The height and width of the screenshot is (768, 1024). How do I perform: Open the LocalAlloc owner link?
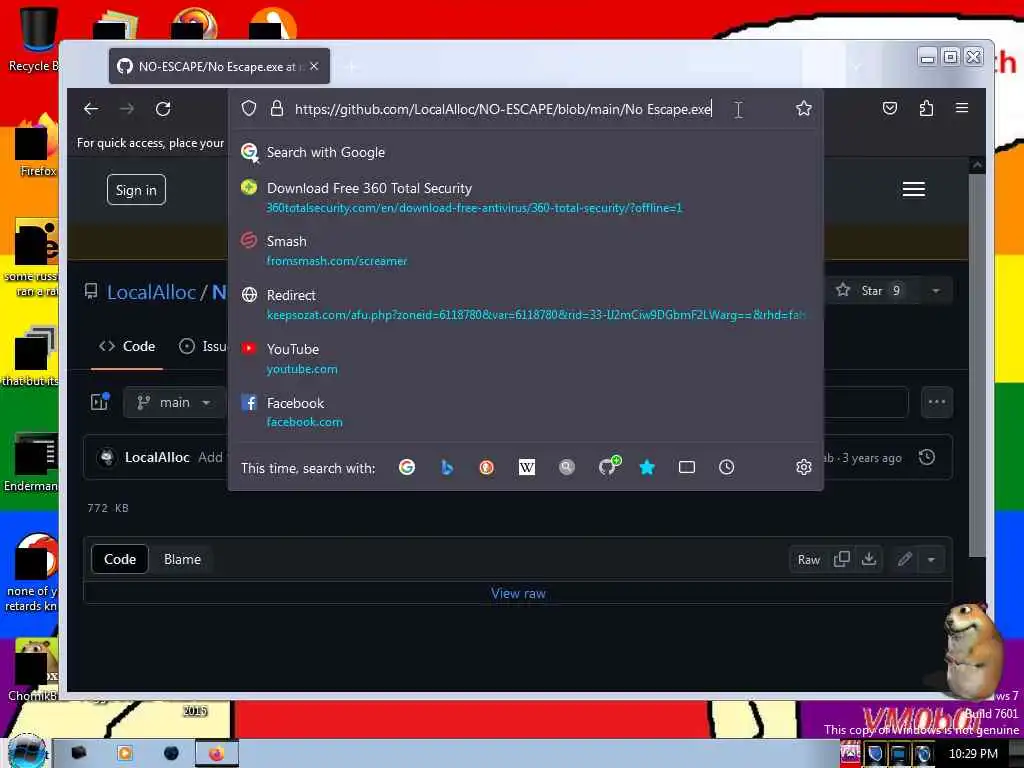coord(152,292)
